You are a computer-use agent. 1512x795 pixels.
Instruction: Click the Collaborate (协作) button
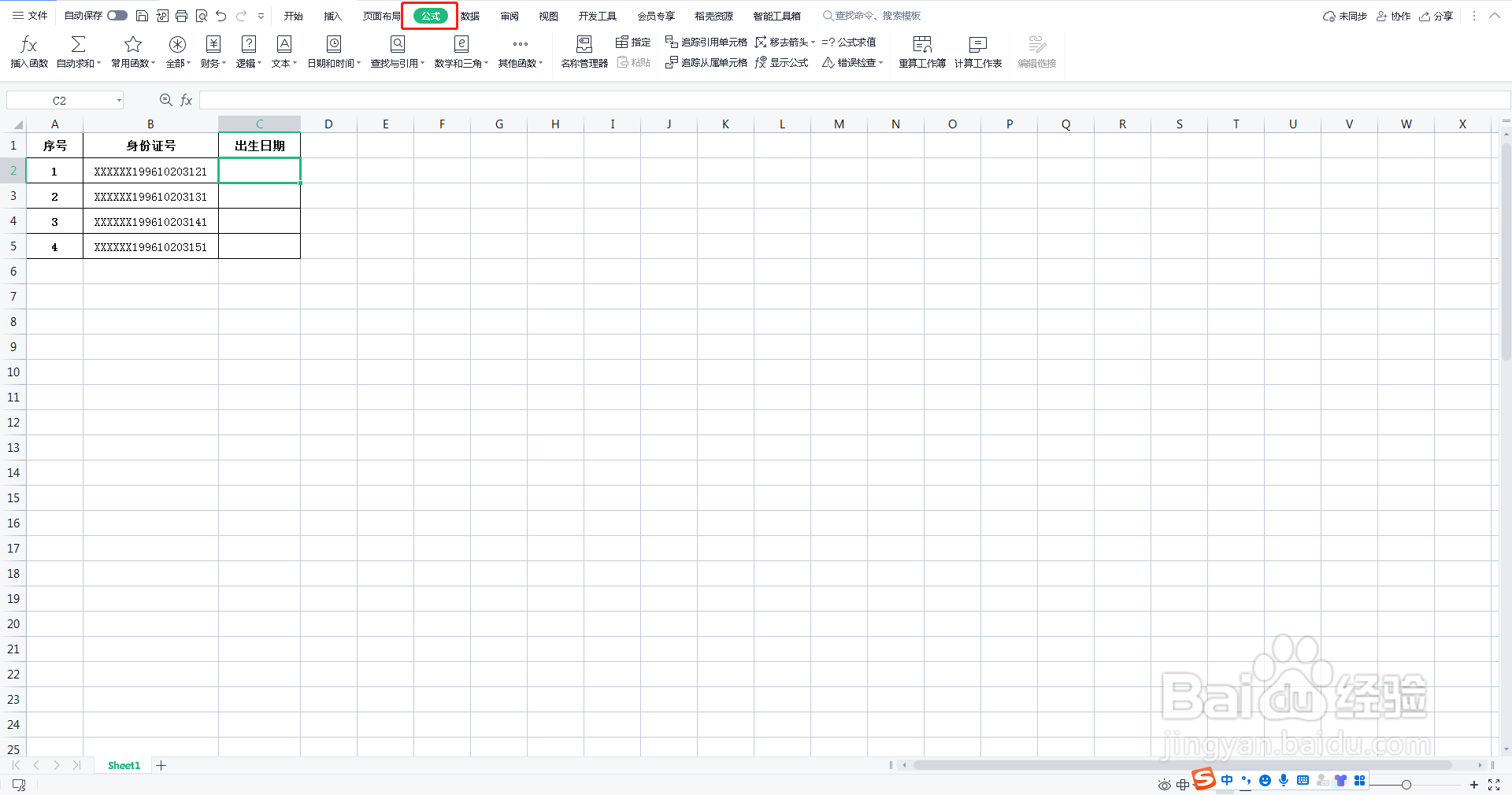(x=1394, y=16)
